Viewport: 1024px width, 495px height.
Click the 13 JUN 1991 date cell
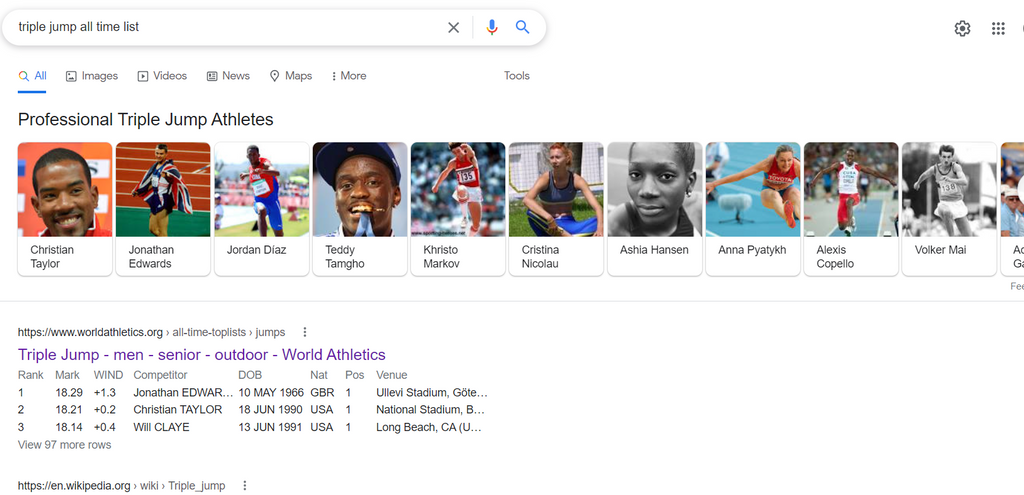click(270, 427)
